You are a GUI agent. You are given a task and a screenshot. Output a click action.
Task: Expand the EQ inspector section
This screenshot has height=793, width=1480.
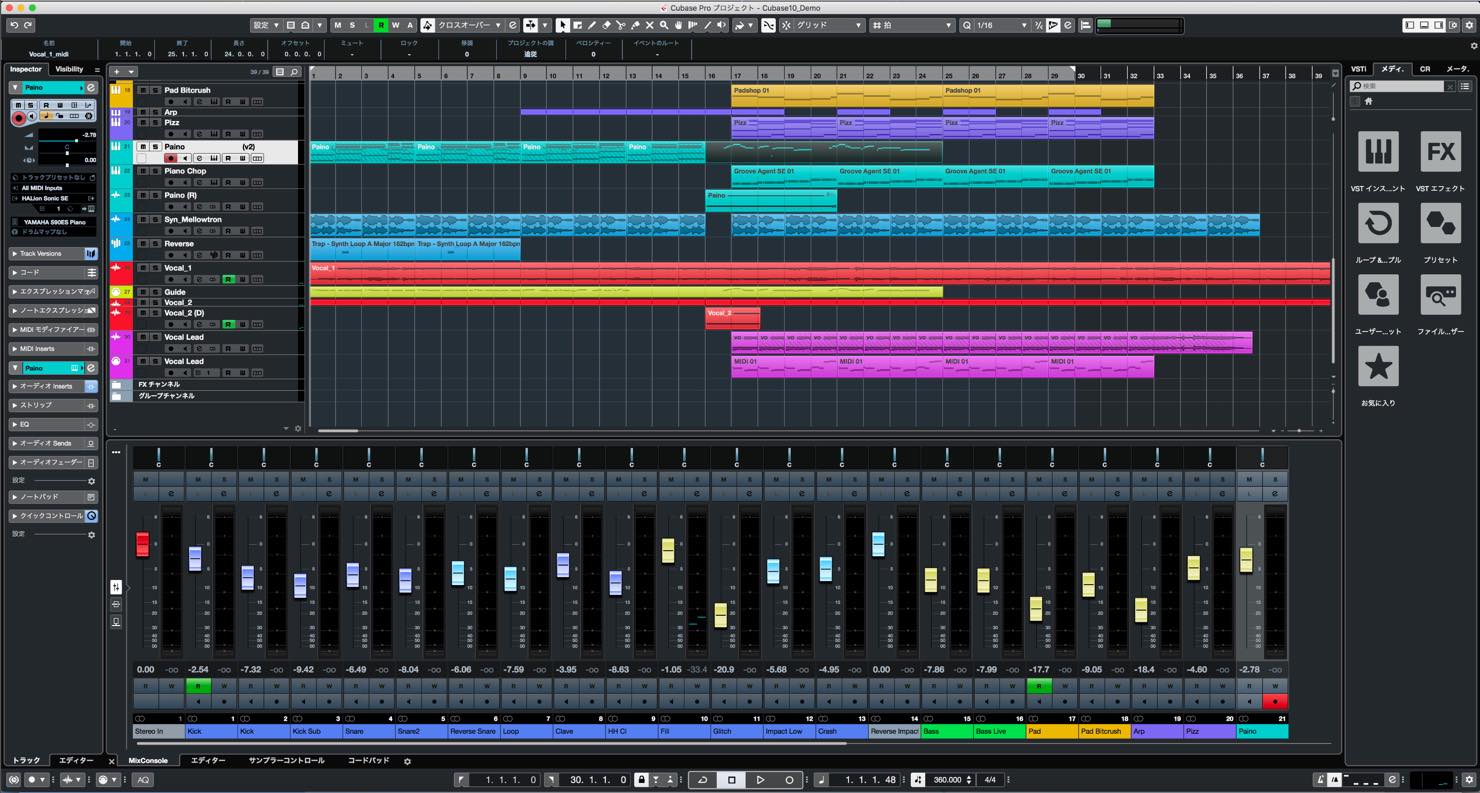(54, 424)
